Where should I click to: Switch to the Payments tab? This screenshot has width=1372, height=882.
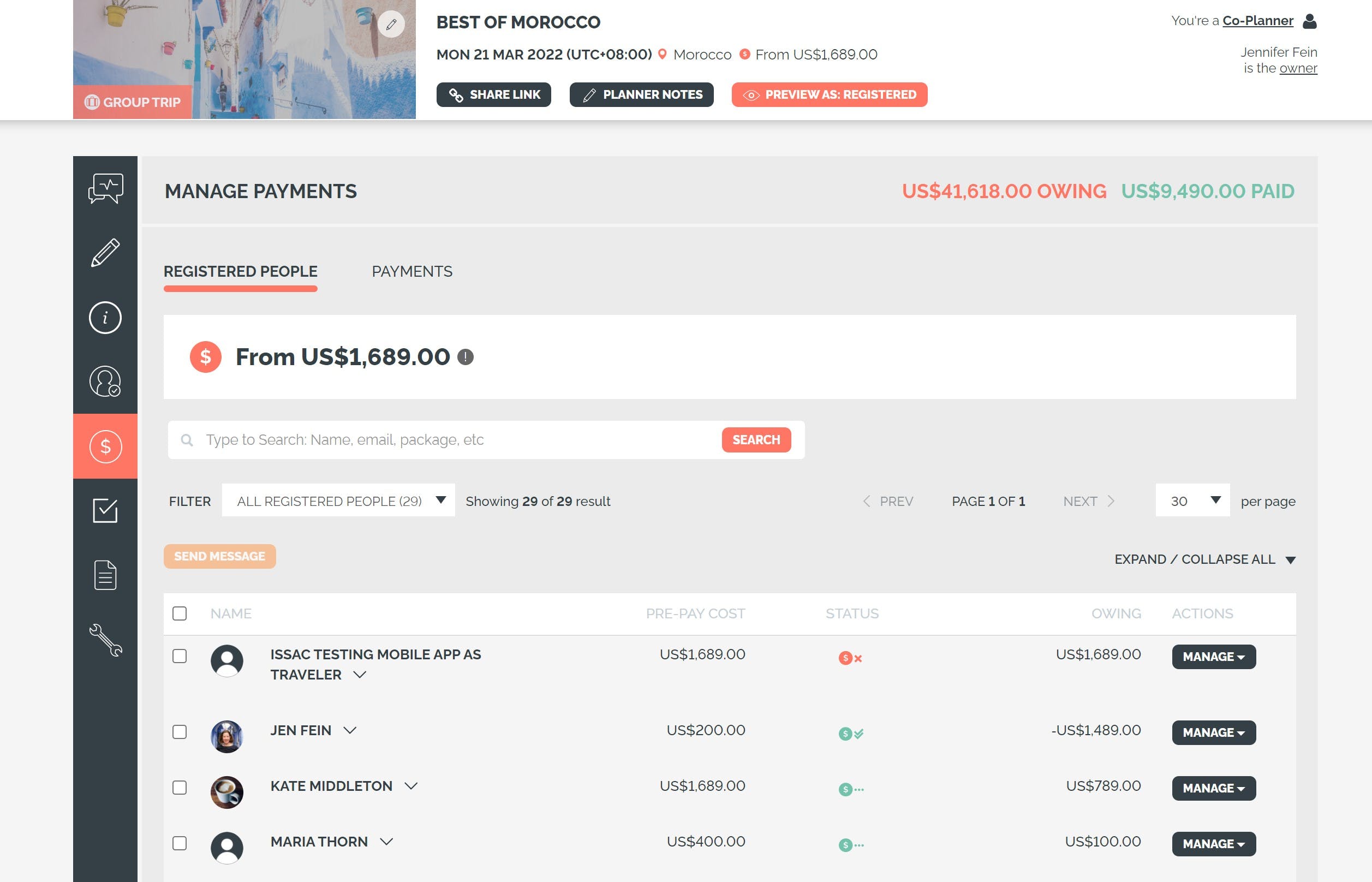click(x=411, y=271)
